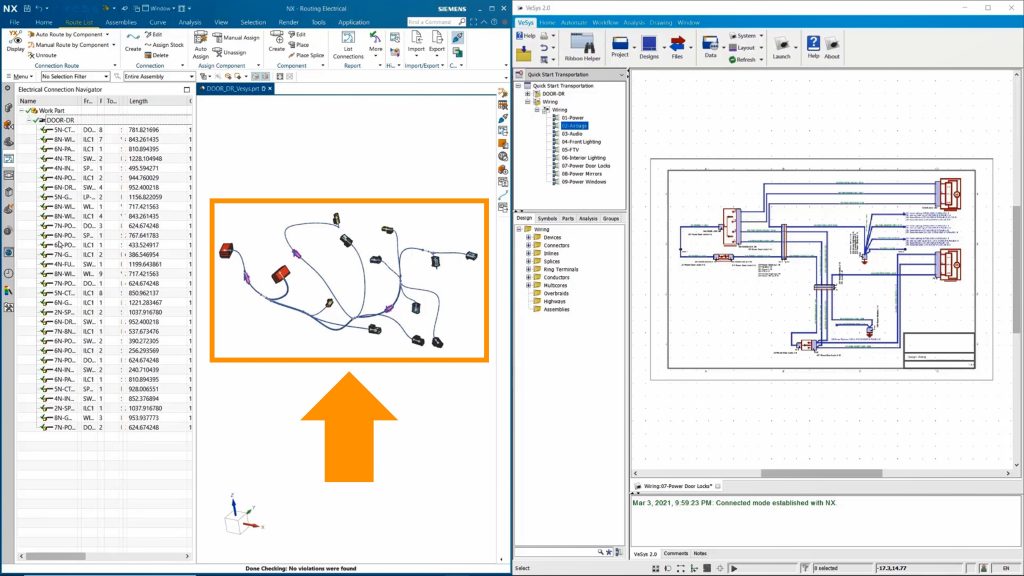This screenshot has height=576, width=1024.
Task: Click the Display icon in NX ribbon
Action: pos(15,41)
